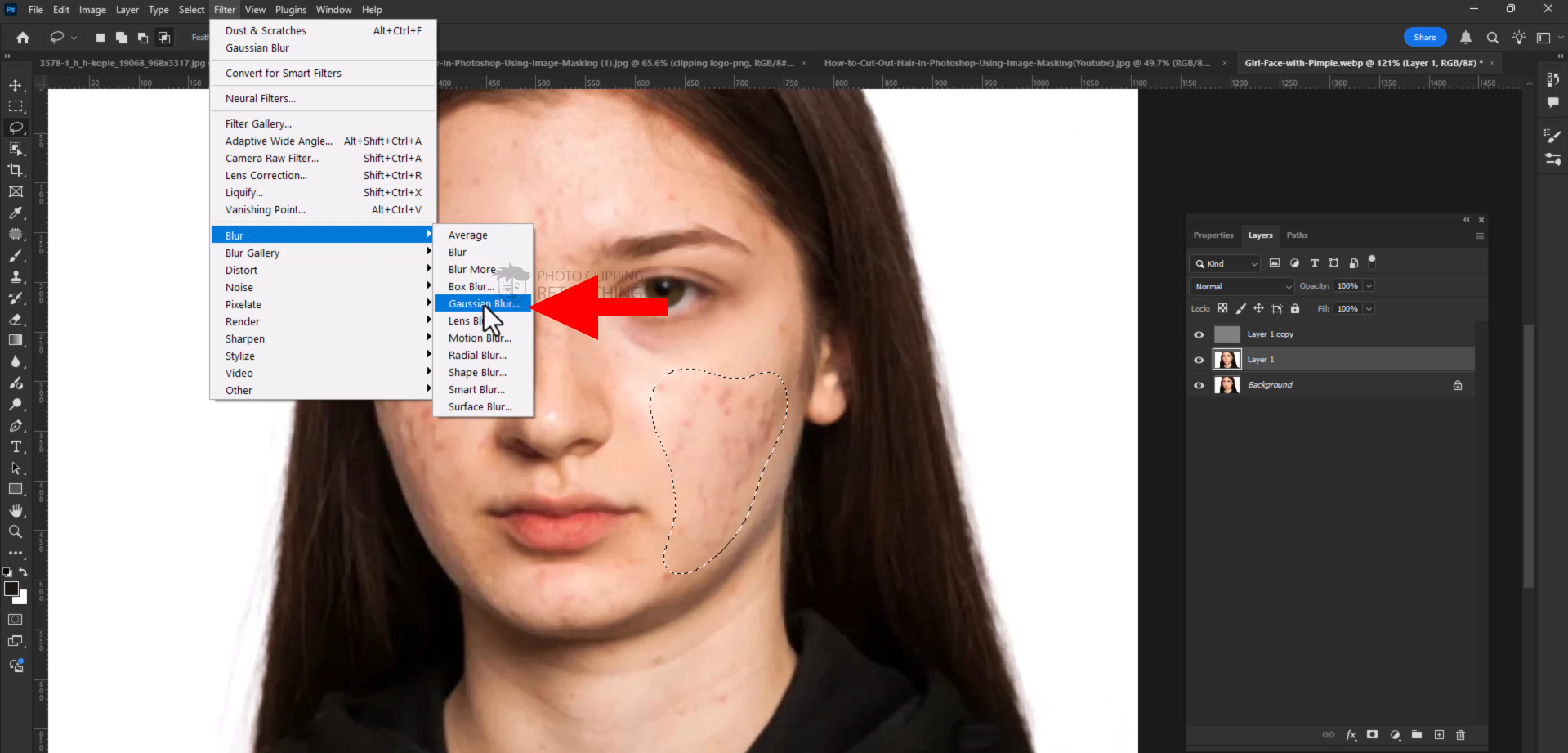Viewport: 1568px width, 753px height.
Task: Switch to the Paths tab
Action: [1297, 235]
